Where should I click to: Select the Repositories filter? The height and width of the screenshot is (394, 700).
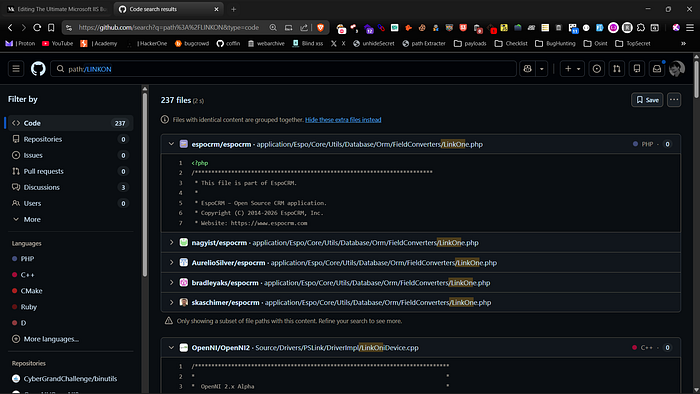70,139
